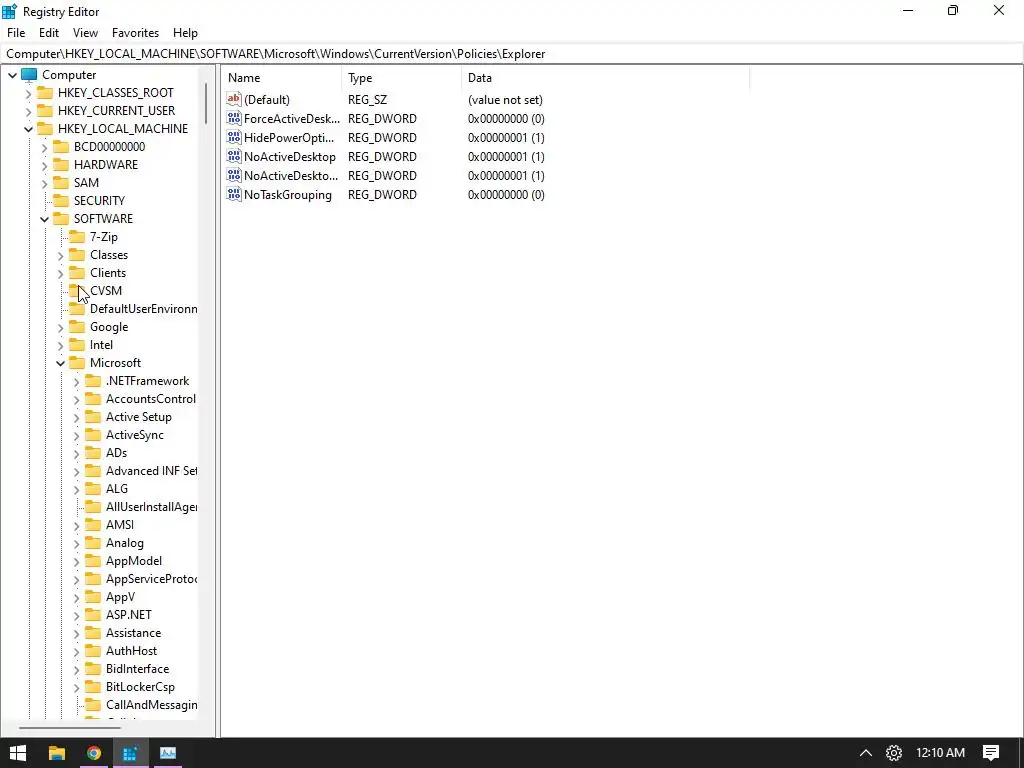1024x768 pixels.
Task: Collapse the SOFTWARE key
Action: point(44,219)
